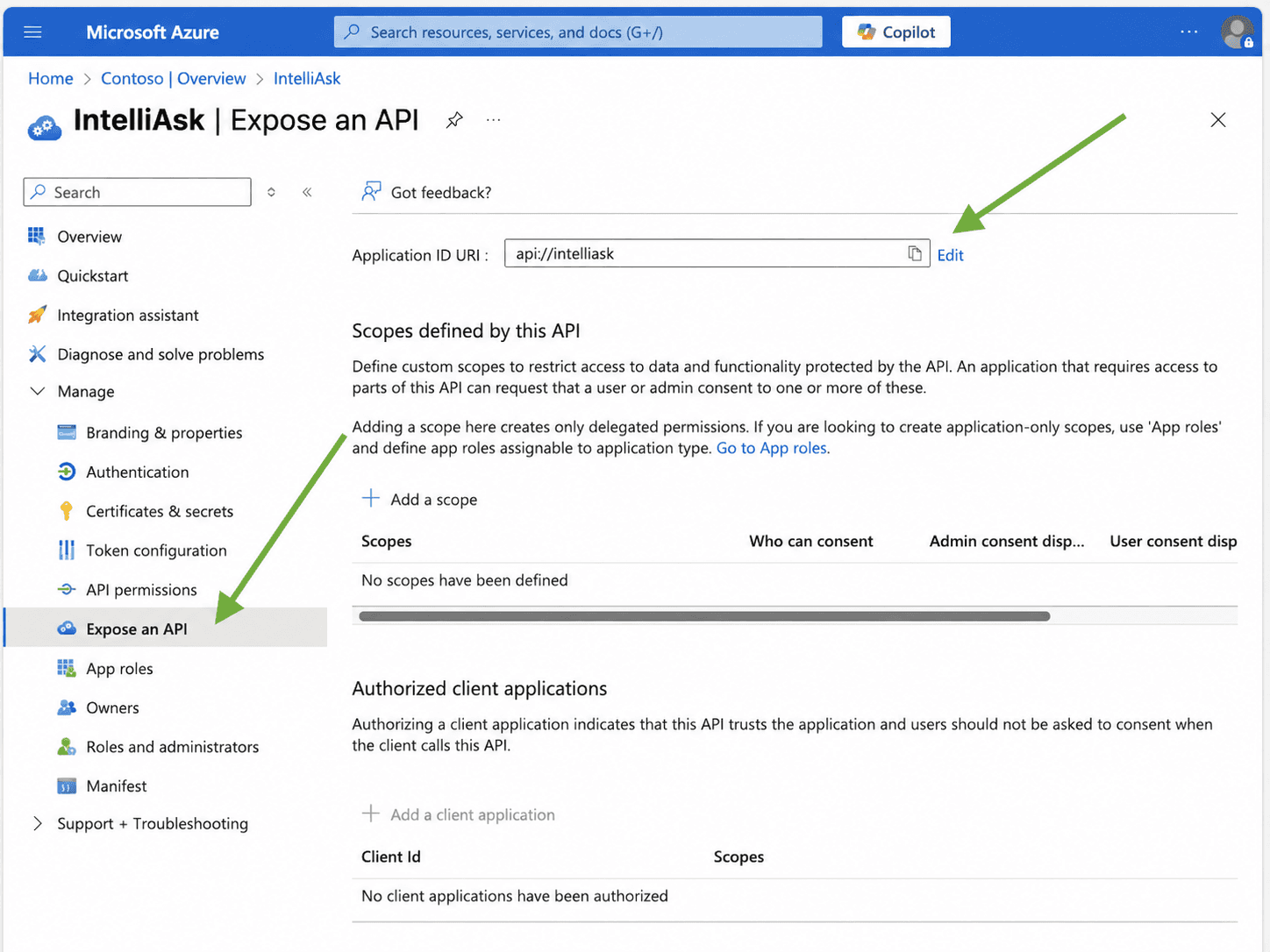Click the Got feedback? button
The width and height of the screenshot is (1270, 952).
[427, 192]
